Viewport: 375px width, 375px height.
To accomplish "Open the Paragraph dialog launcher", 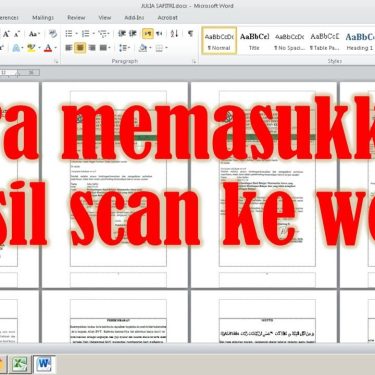I will (194, 61).
